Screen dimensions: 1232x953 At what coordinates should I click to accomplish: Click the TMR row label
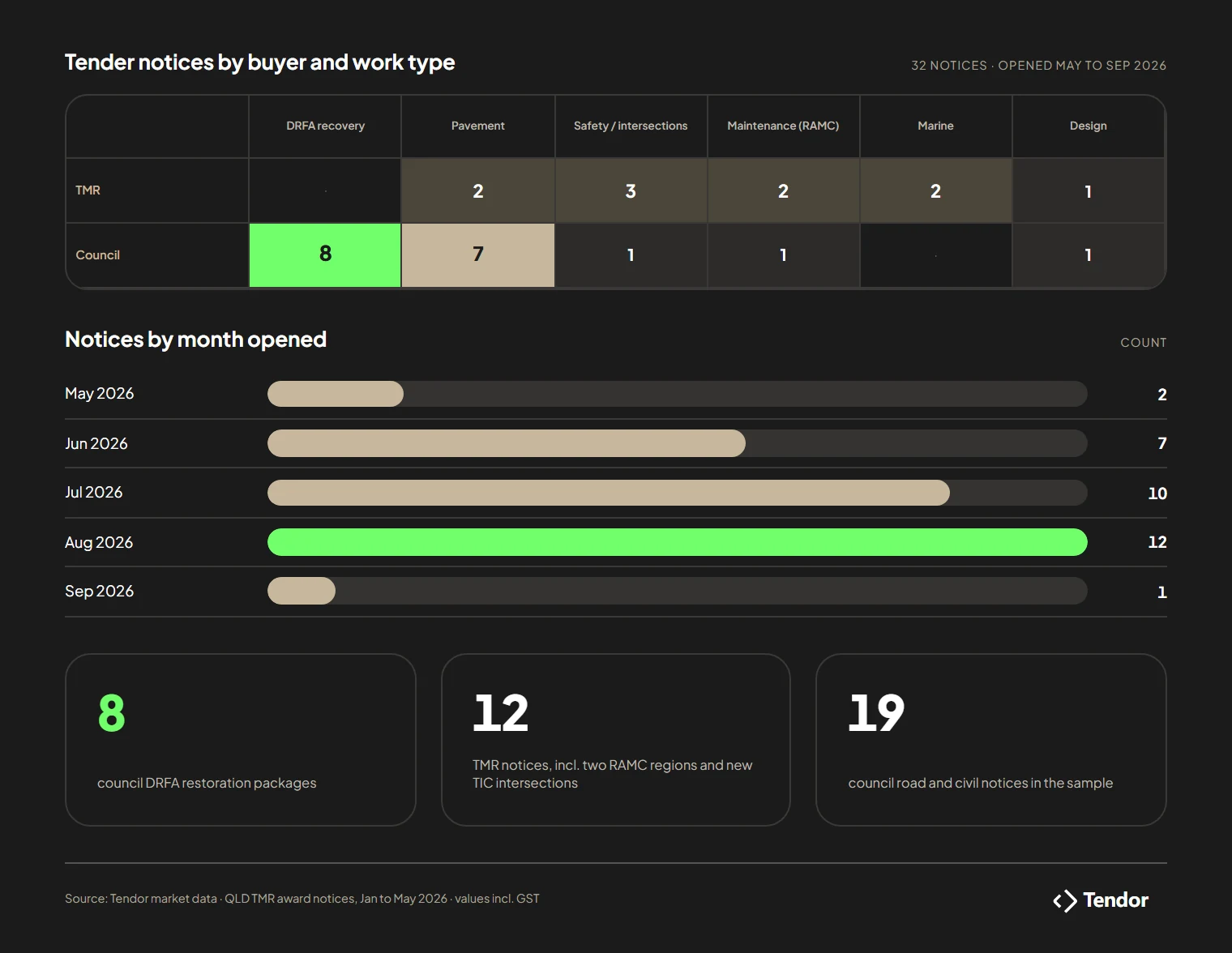[88, 190]
